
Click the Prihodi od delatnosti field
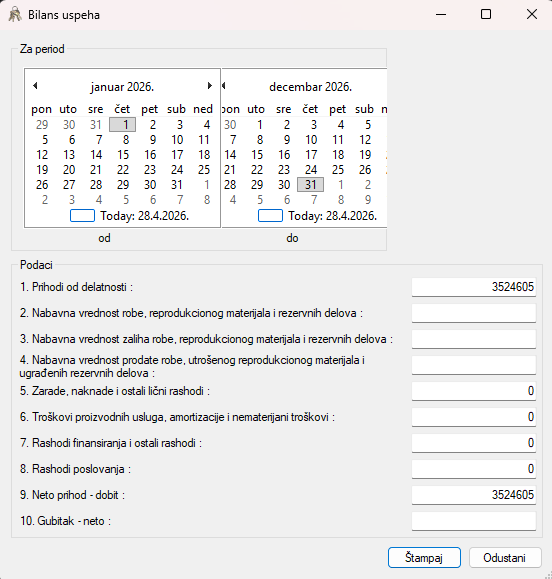coord(474,287)
